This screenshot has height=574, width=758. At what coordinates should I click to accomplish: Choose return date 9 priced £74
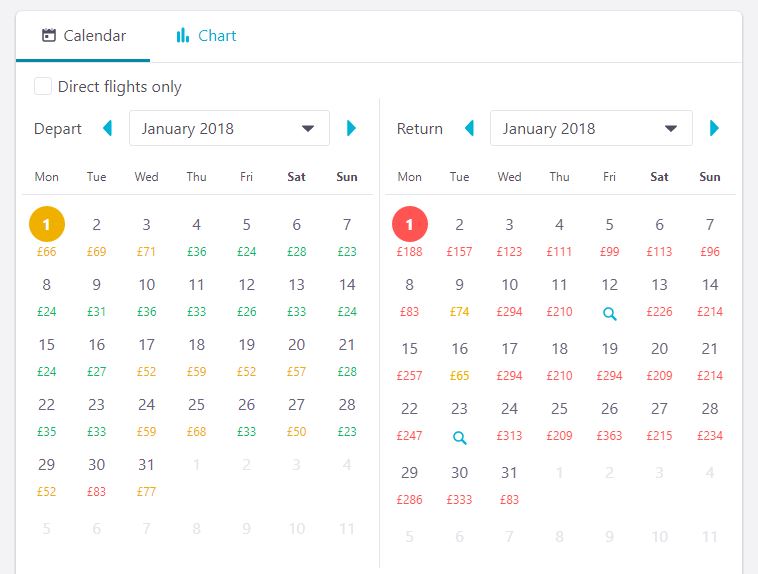click(459, 295)
